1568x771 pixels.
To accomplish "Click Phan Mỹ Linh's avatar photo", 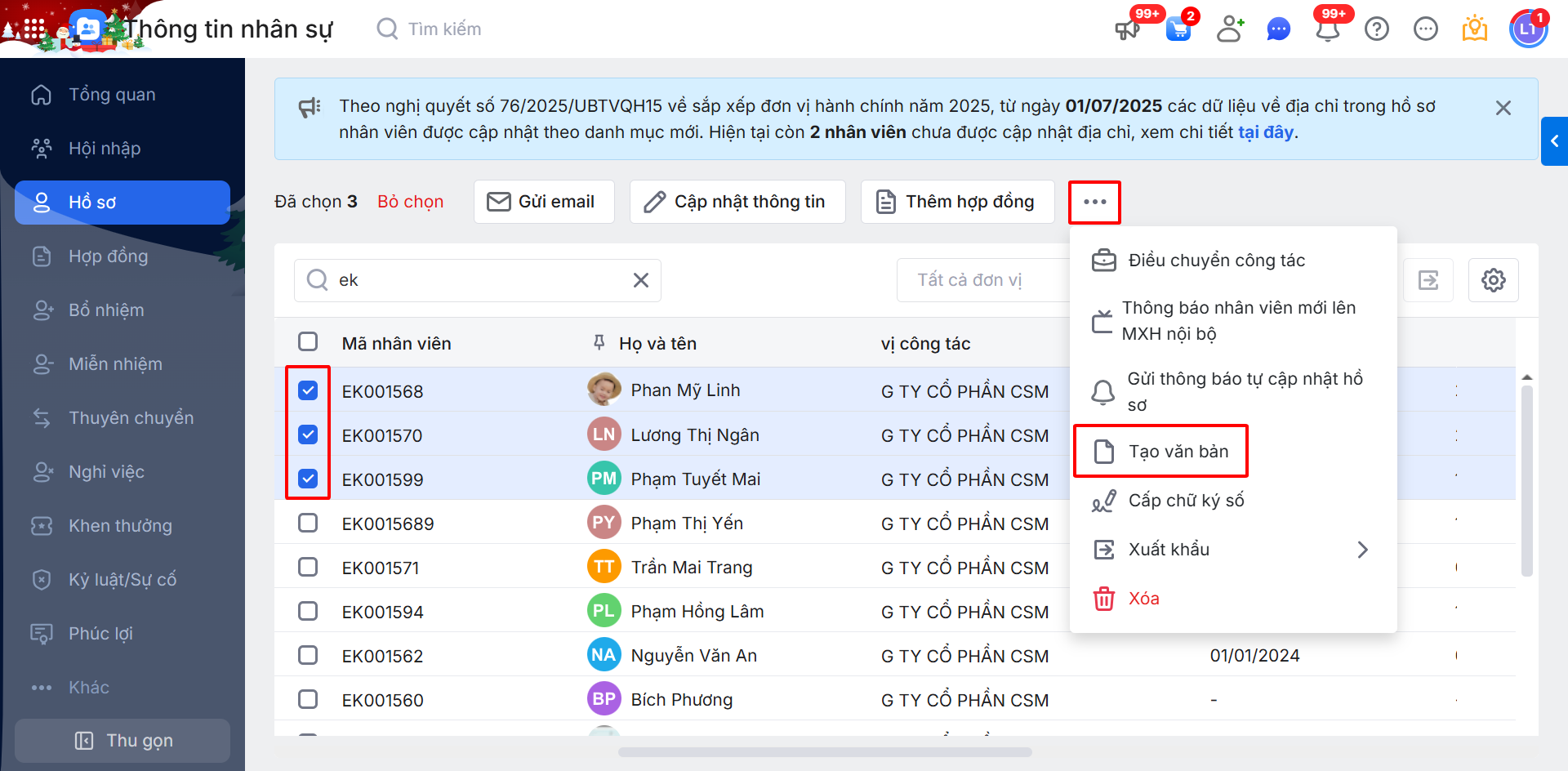I will (604, 390).
